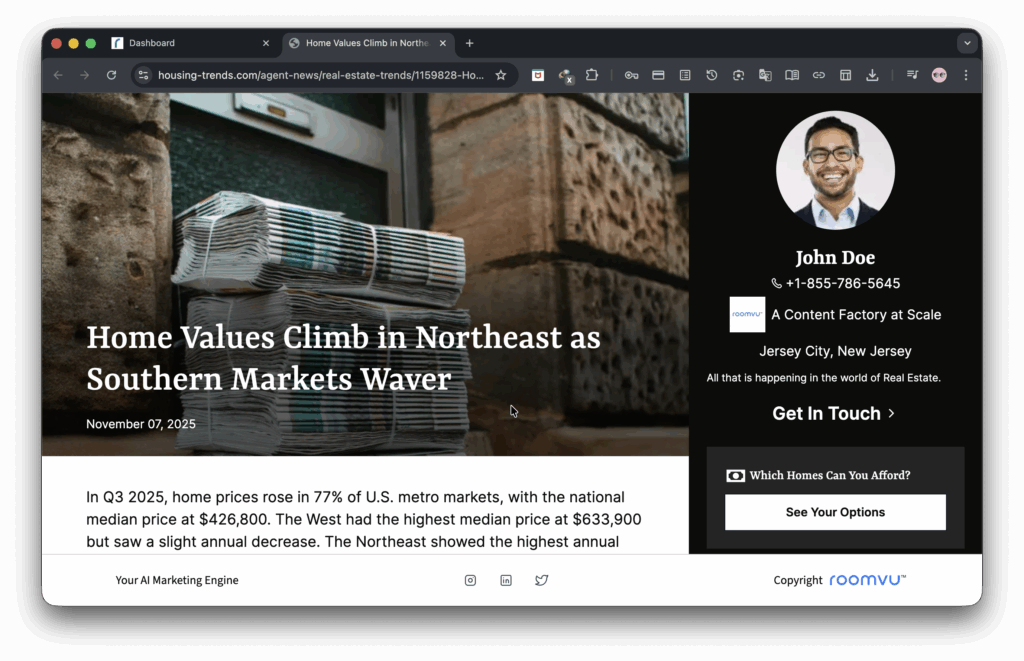Select the Home Values Climb tab
Viewport: 1024px width, 661px height.
366,43
